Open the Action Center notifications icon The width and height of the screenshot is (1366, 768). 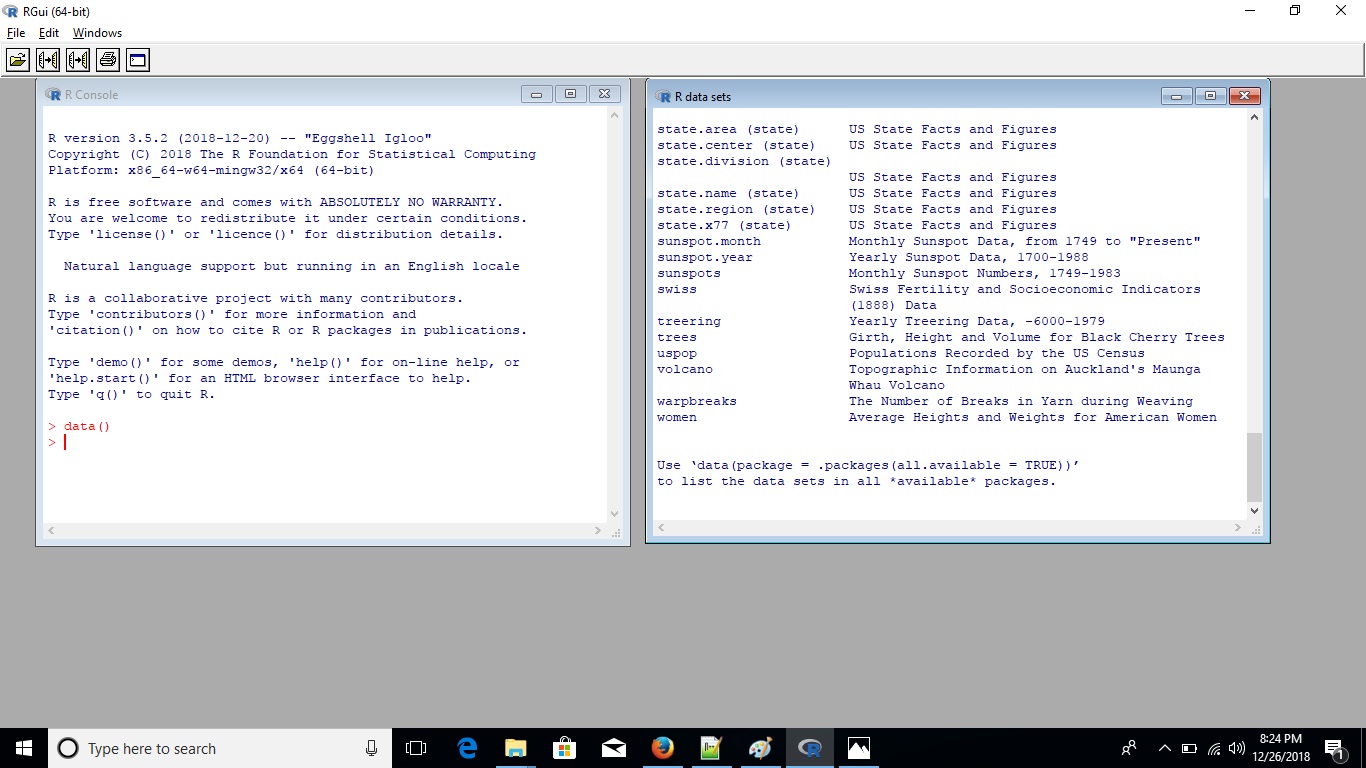pos(1334,748)
